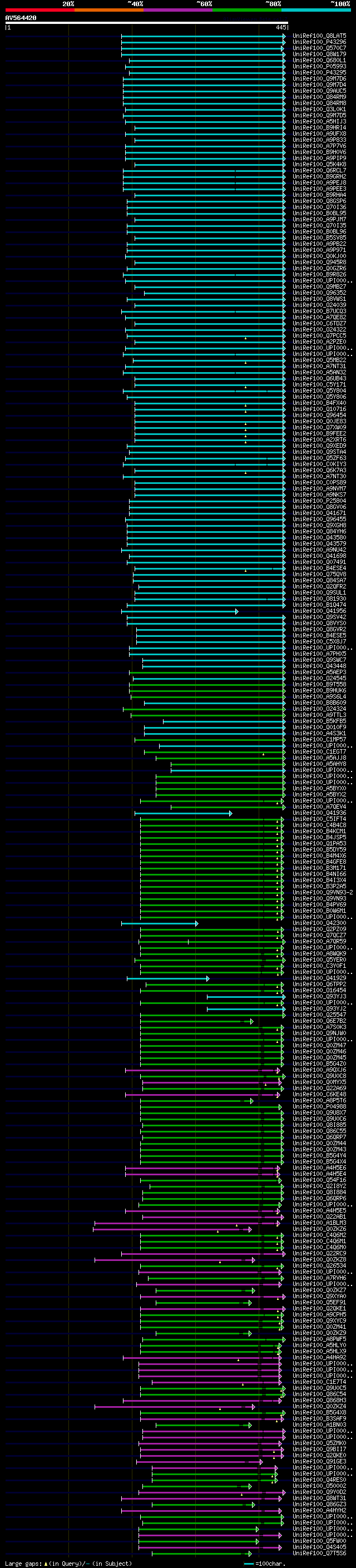
Task: Open hit UniRef100_Q5FW00
Action: click(319, 1541)
